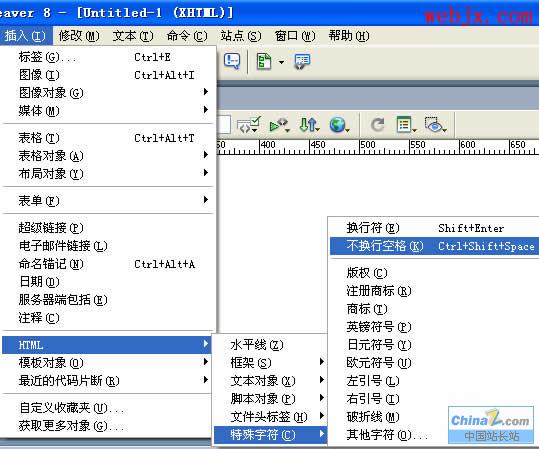Insert 注册商标(R) symbol
This screenshot has height=449, width=539.
point(434,291)
